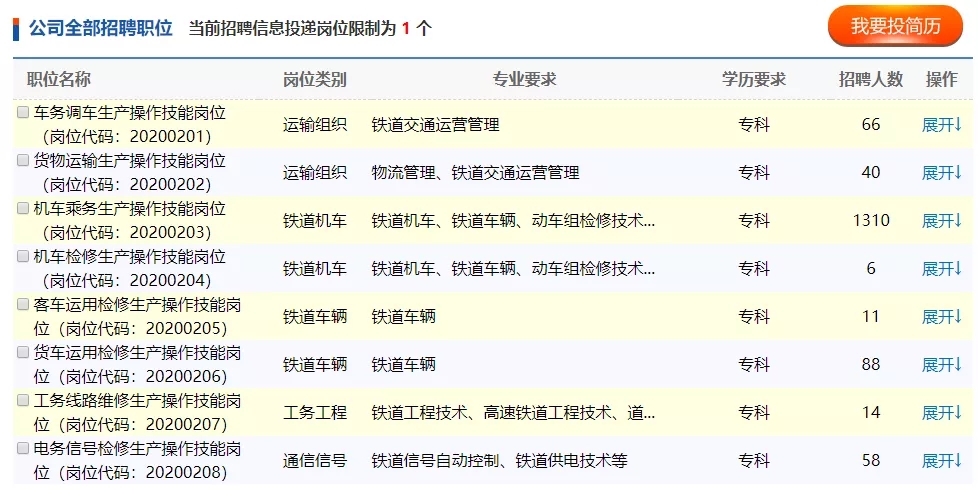Open 展开 link for position 20200205

[941, 317]
